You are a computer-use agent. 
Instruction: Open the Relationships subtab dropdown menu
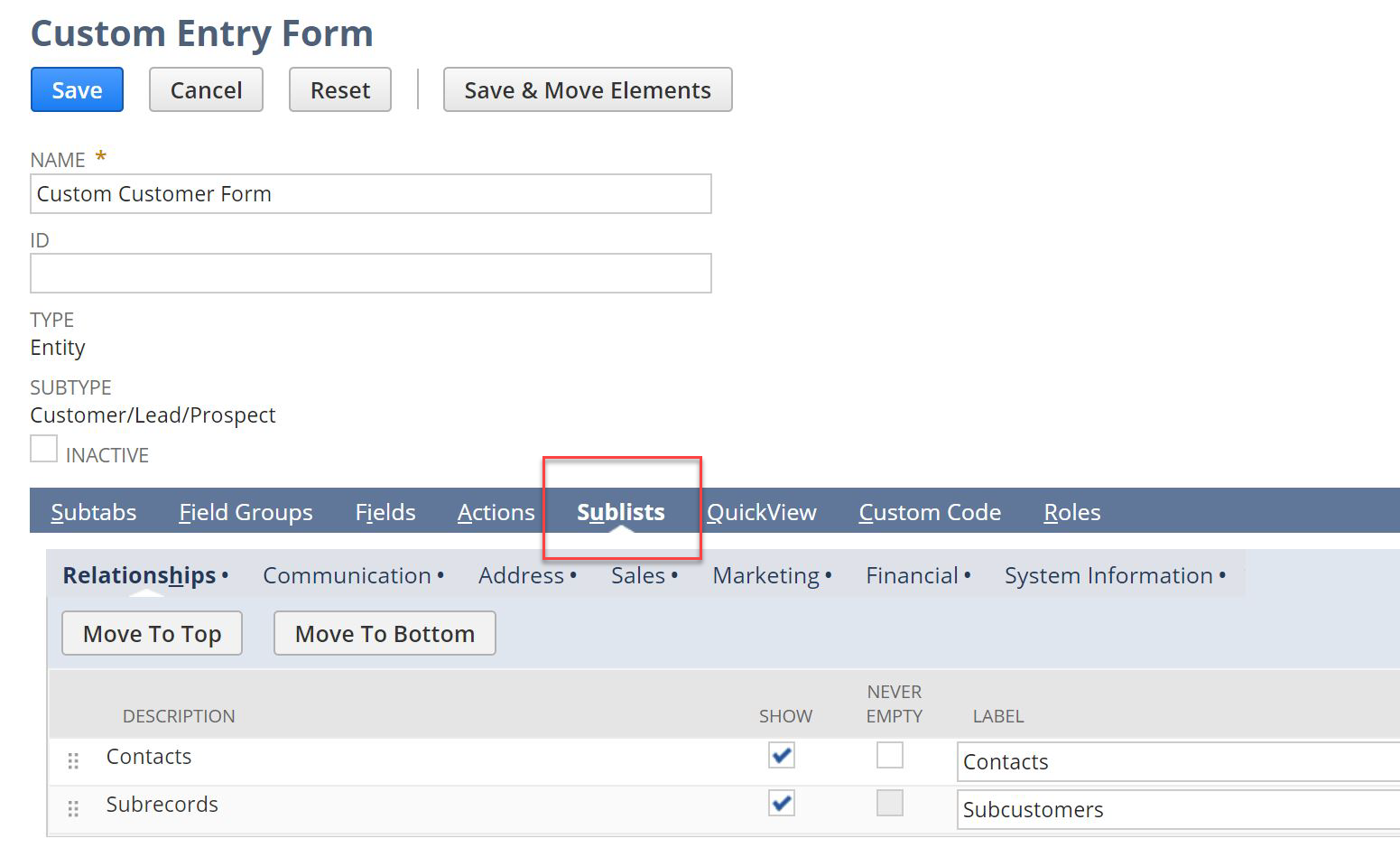pyautogui.click(x=225, y=575)
